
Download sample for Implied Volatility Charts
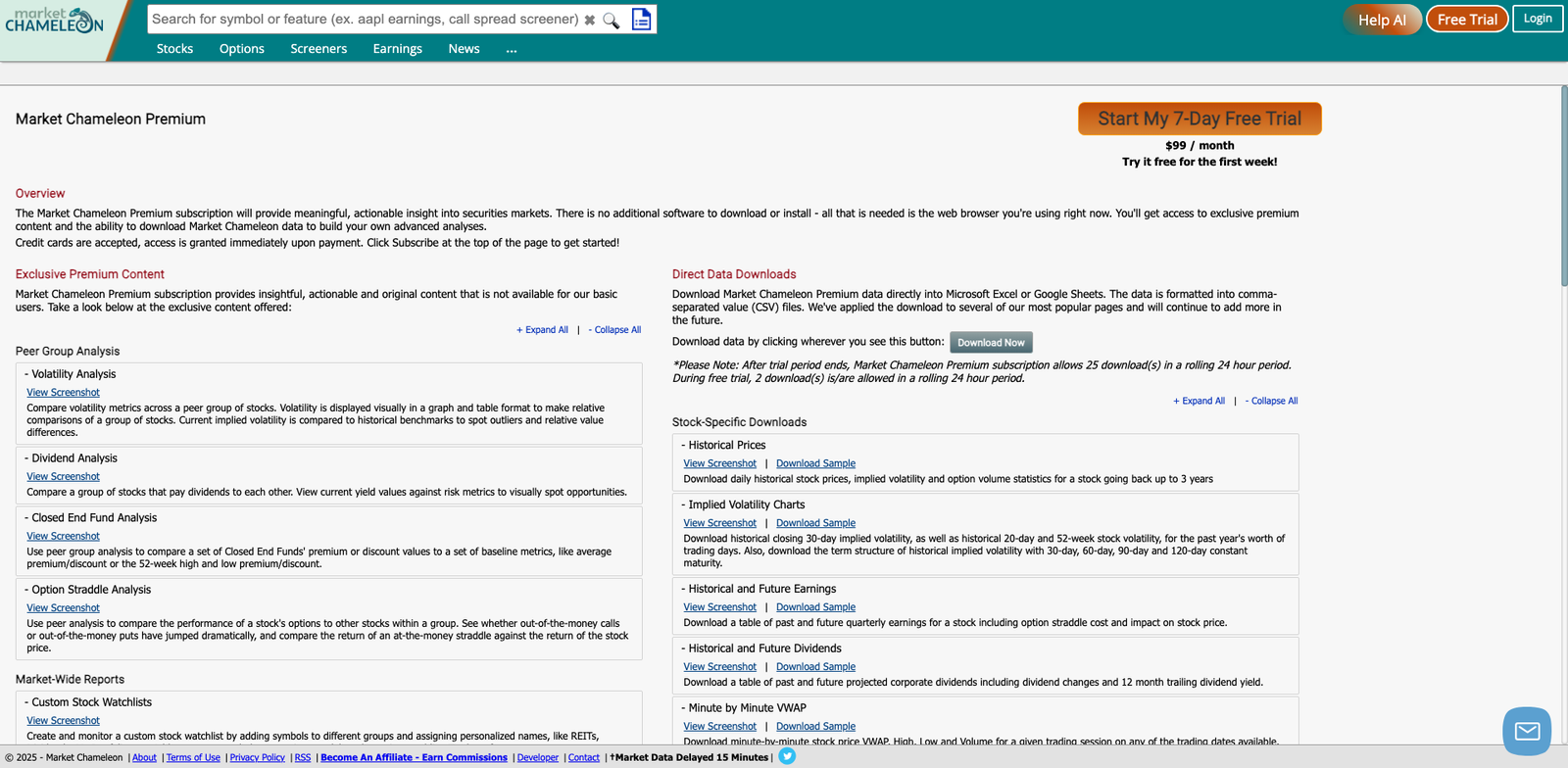815,523
